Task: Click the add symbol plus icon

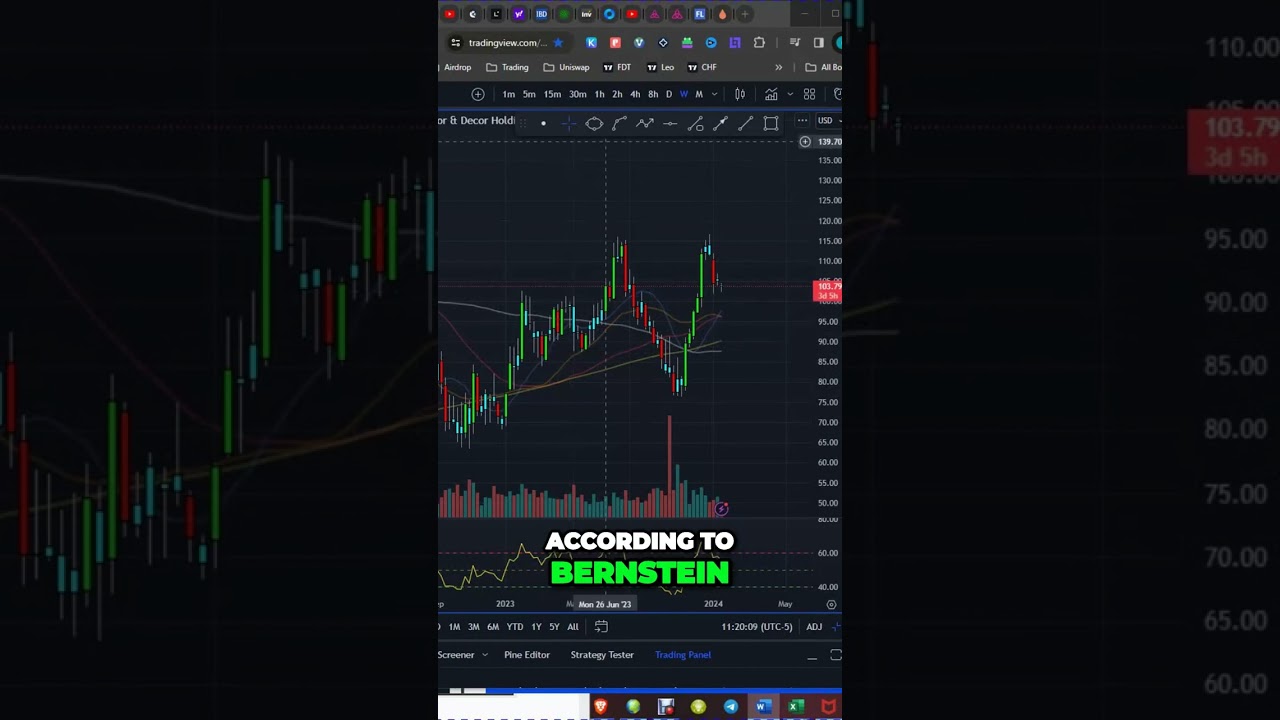Action: [478, 94]
